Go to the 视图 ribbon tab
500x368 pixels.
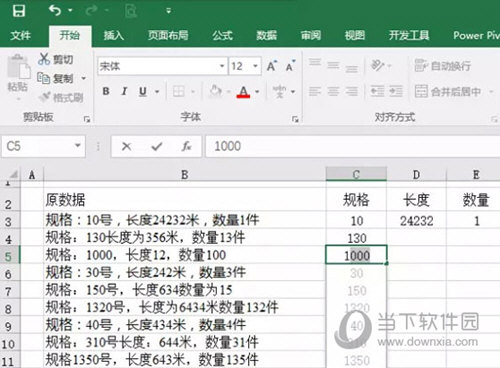tap(355, 35)
